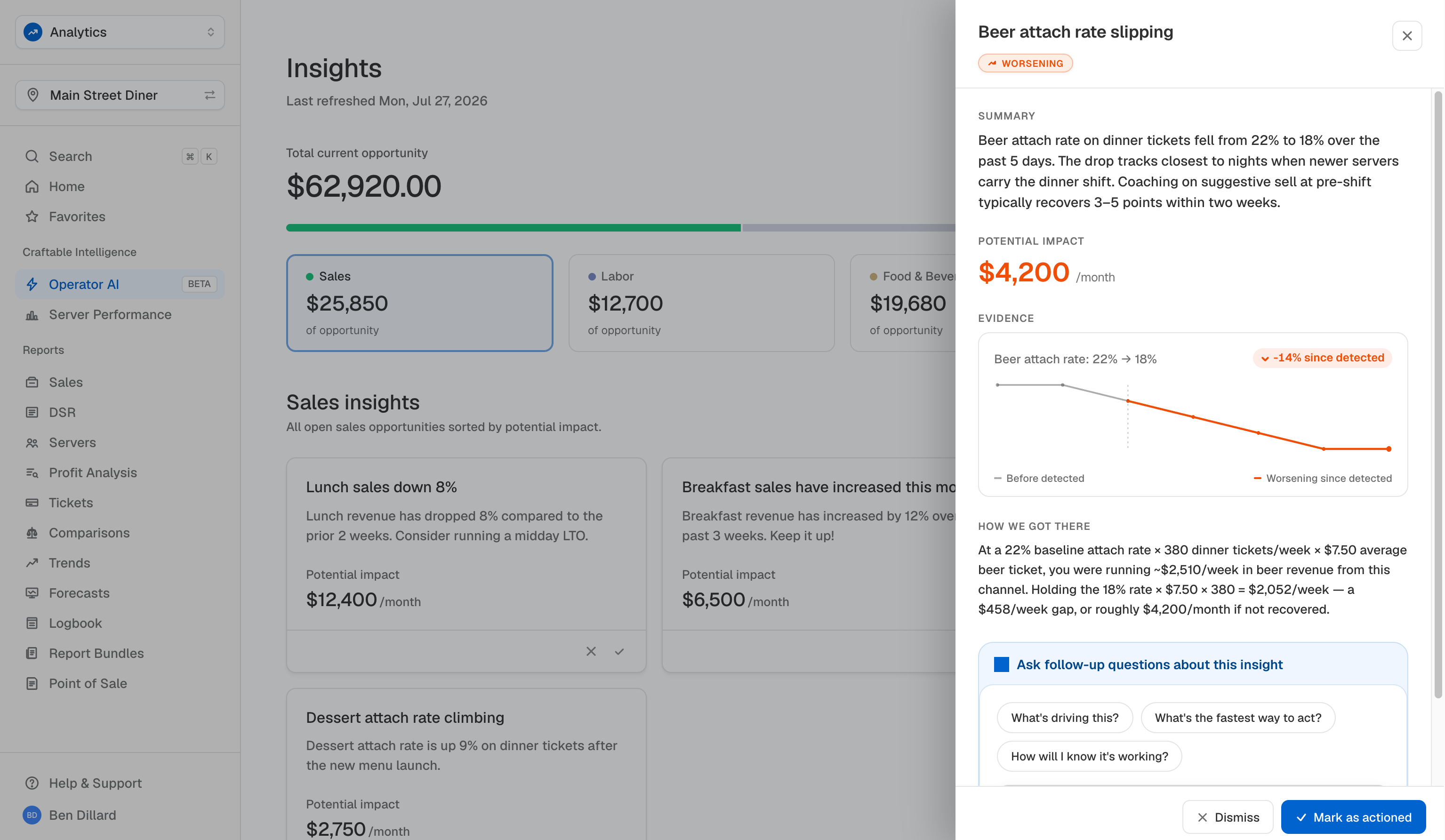The image size is (1445, 840).
Task: Ask "How will I know it's working?"
Action: [1090, 756]
